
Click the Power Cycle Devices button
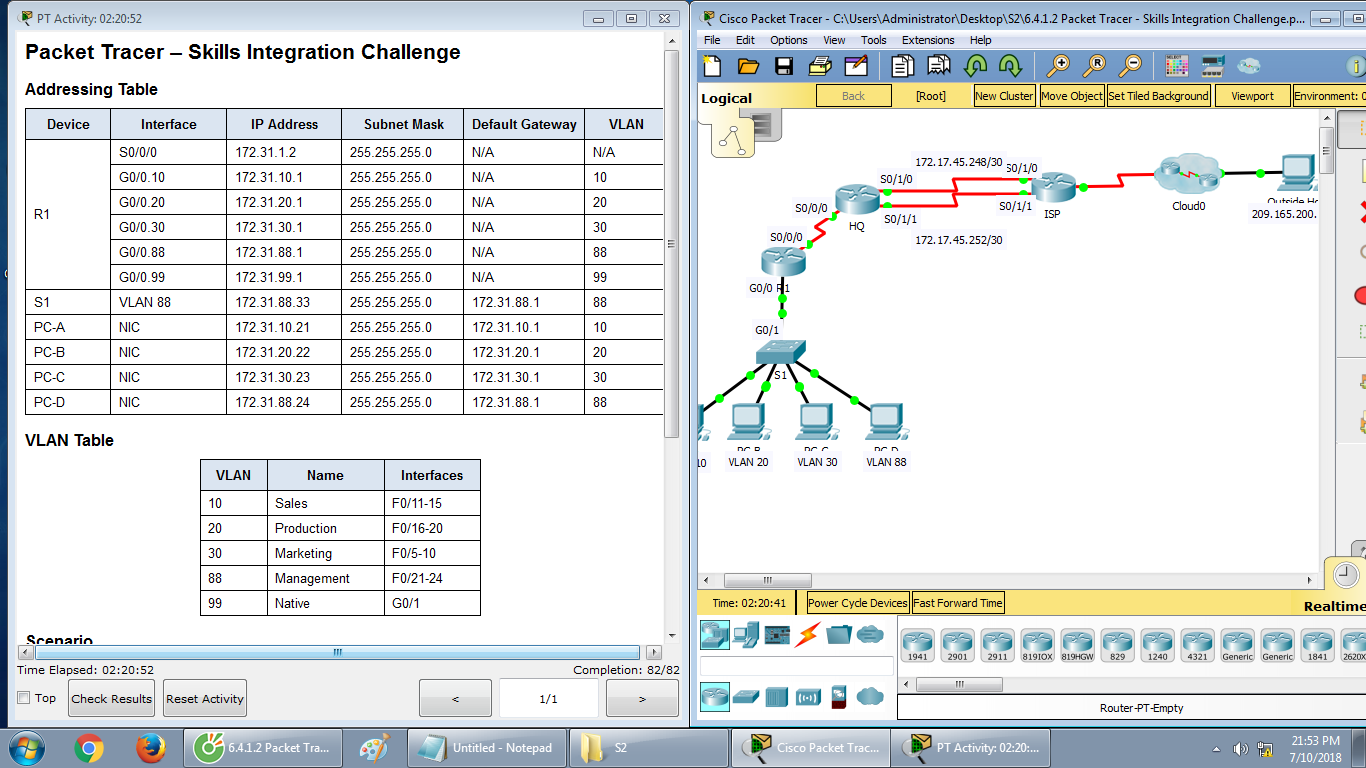coord(858,603)
